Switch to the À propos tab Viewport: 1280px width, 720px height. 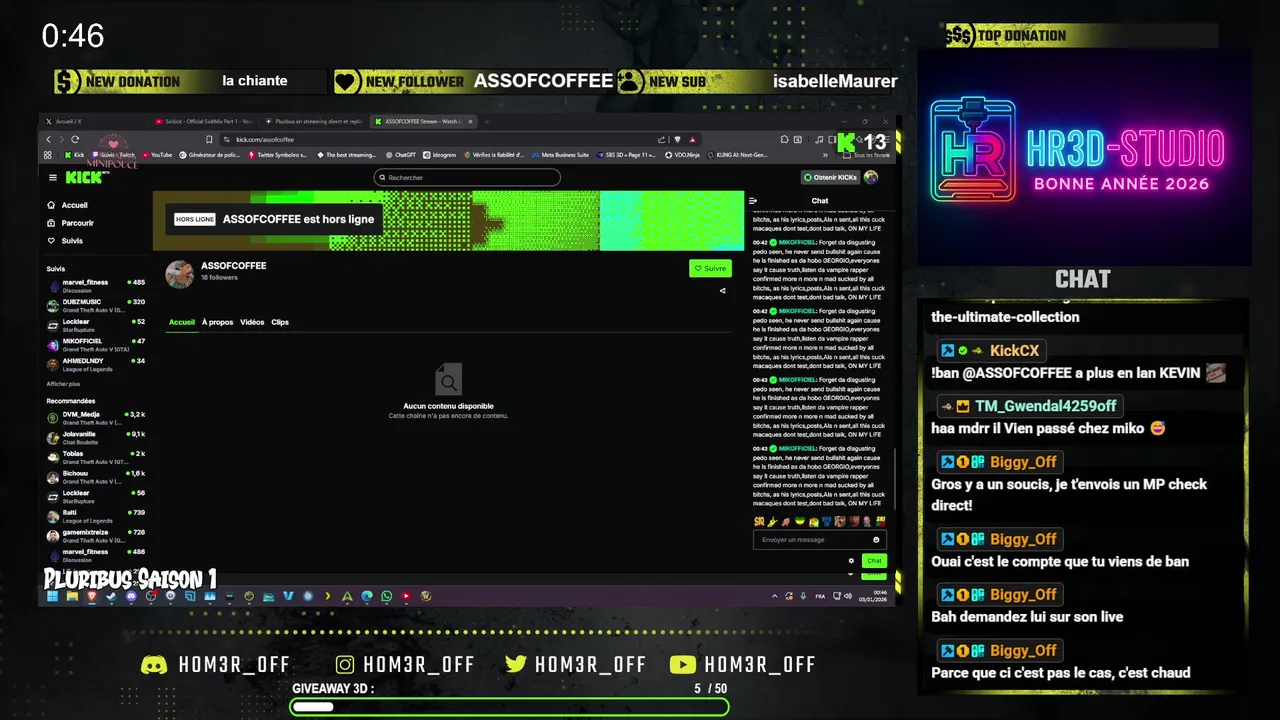coord(217,322)
